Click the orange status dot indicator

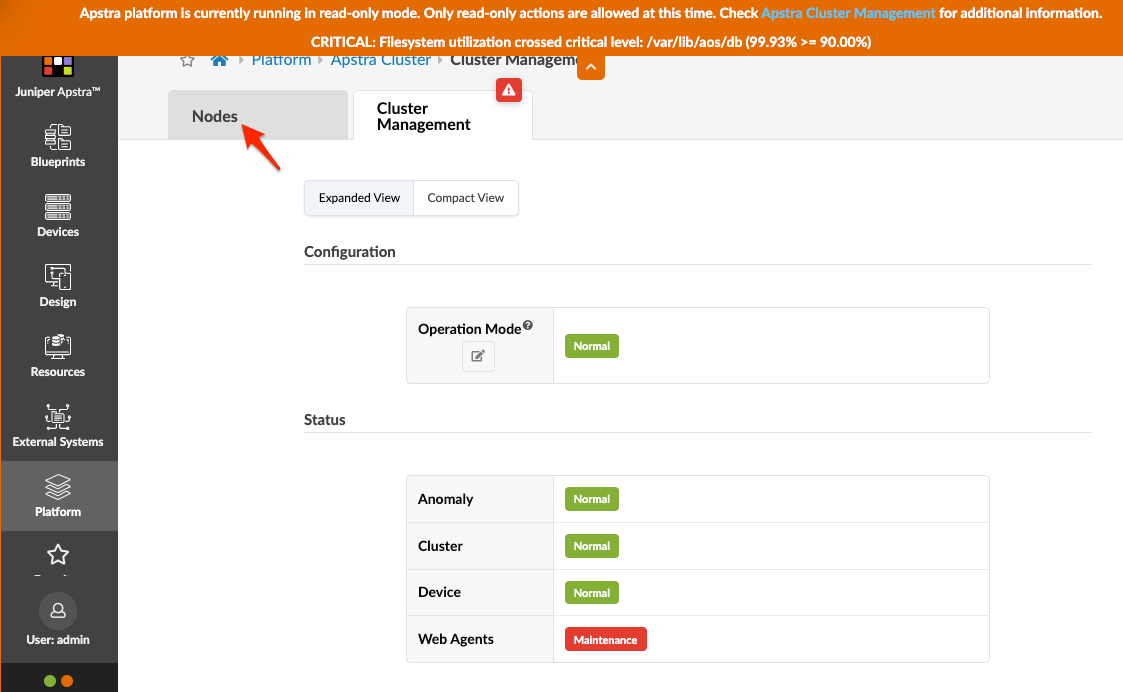pos(67,681)
